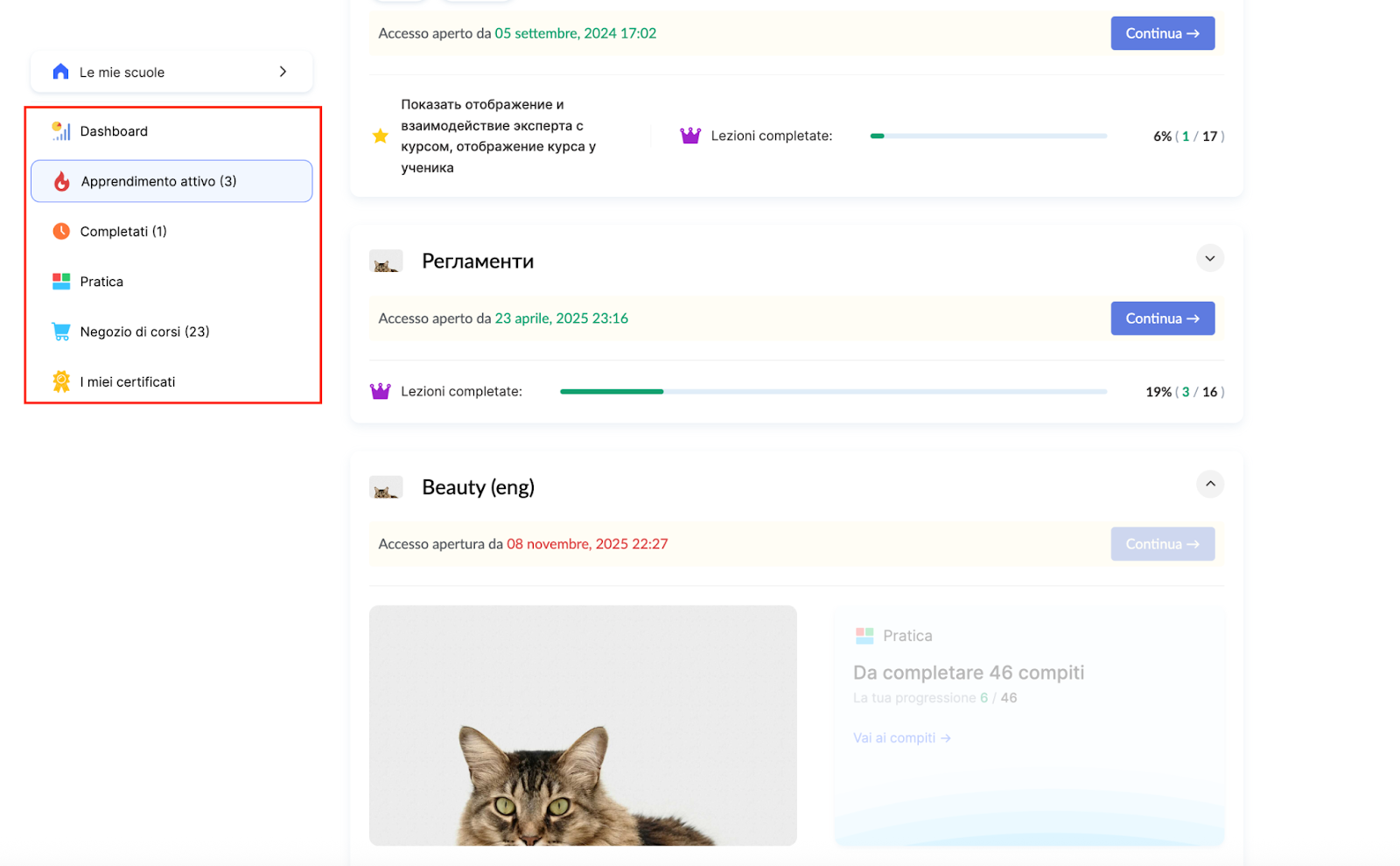
Task: Click the blue home icon
Action: coord(60,72)
